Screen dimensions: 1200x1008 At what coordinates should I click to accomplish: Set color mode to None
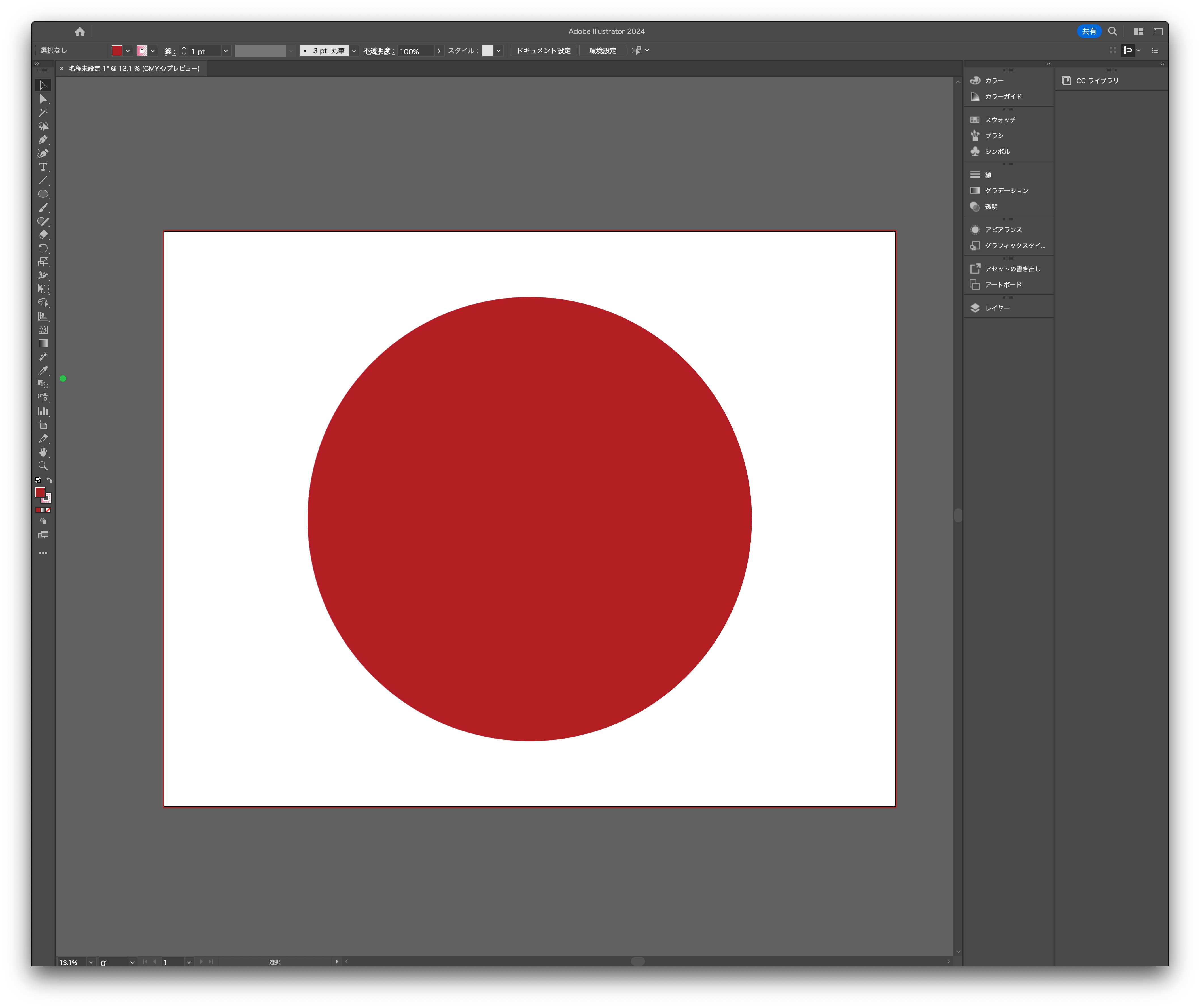48,510
